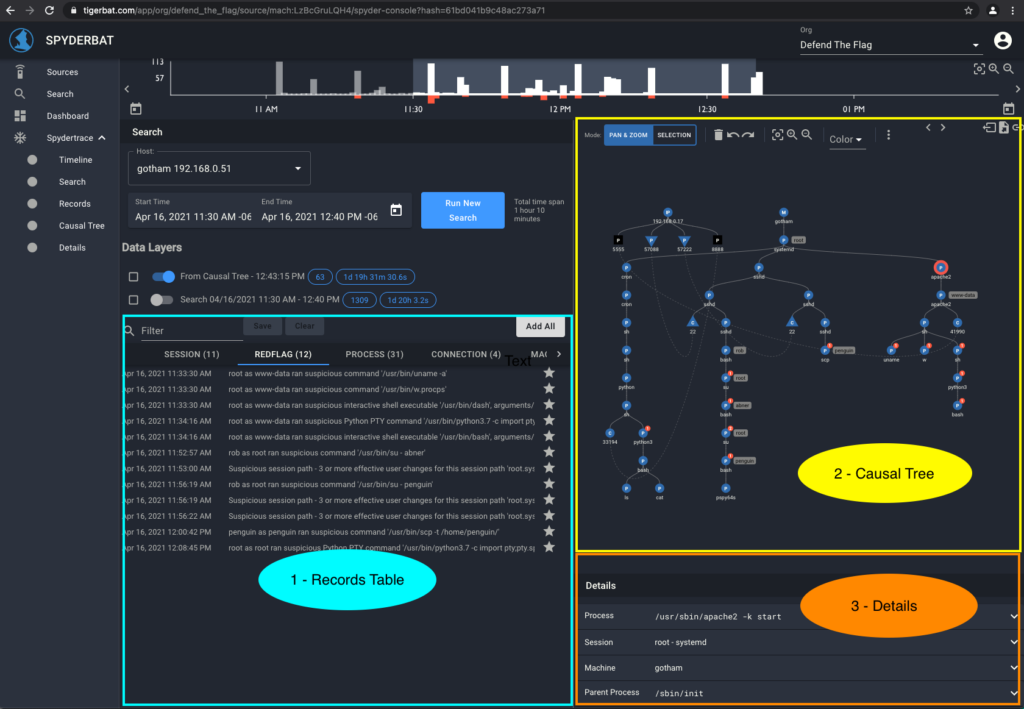1024x709 pixels.
Task: Check the Search 04/16/2021 layer checkbox
Action: coord(134,300)
